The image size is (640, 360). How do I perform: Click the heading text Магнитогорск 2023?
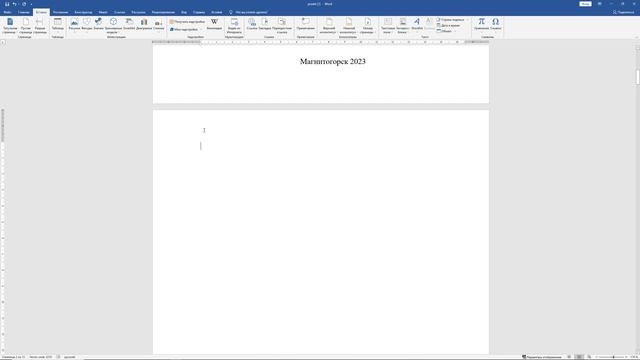tap(333, 61)
